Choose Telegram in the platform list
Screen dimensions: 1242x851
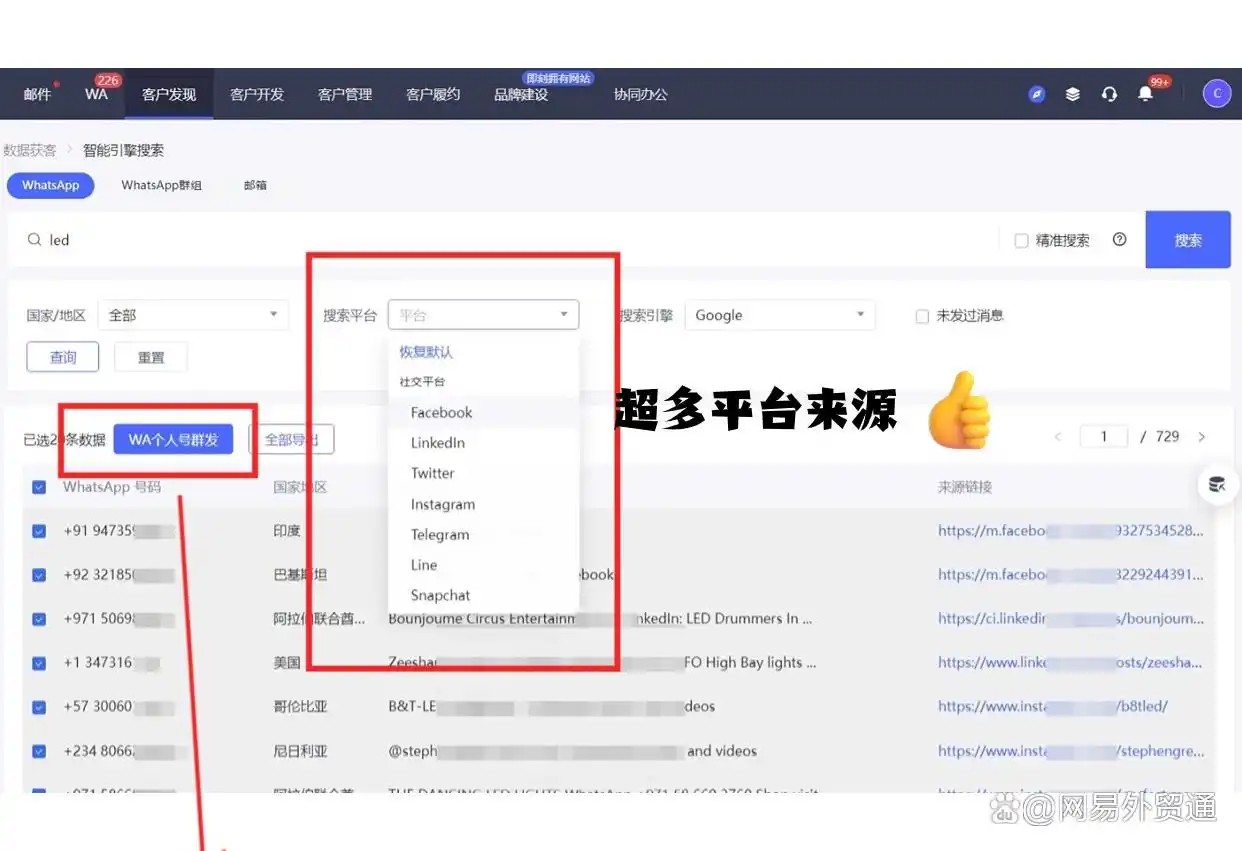click(x=440, y=534)
